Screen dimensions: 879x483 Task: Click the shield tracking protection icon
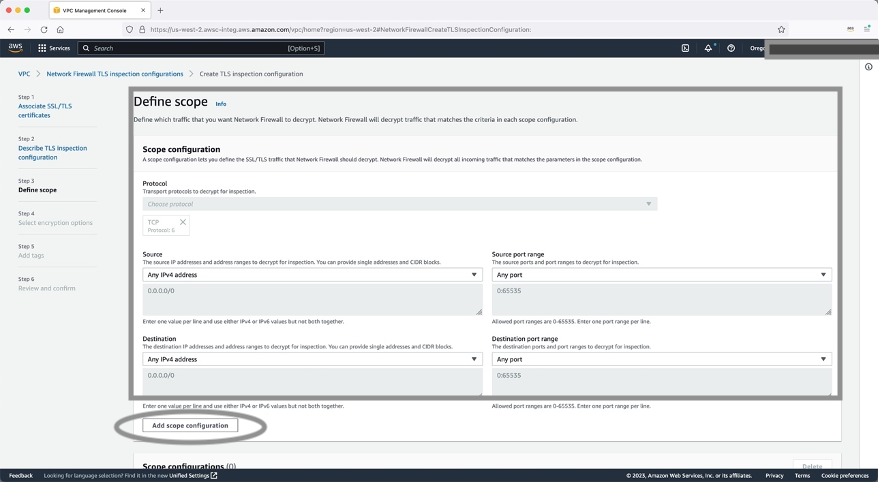(129, 30)
